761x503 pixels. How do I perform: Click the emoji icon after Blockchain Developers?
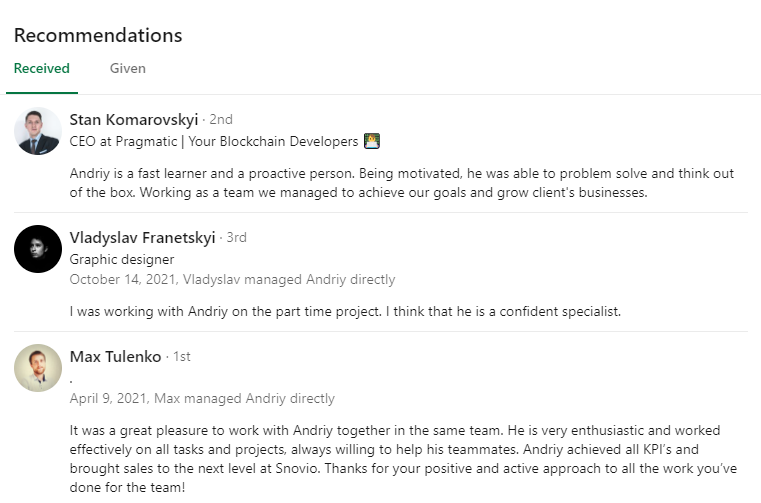pyautogui.click(x=372, y=141)
